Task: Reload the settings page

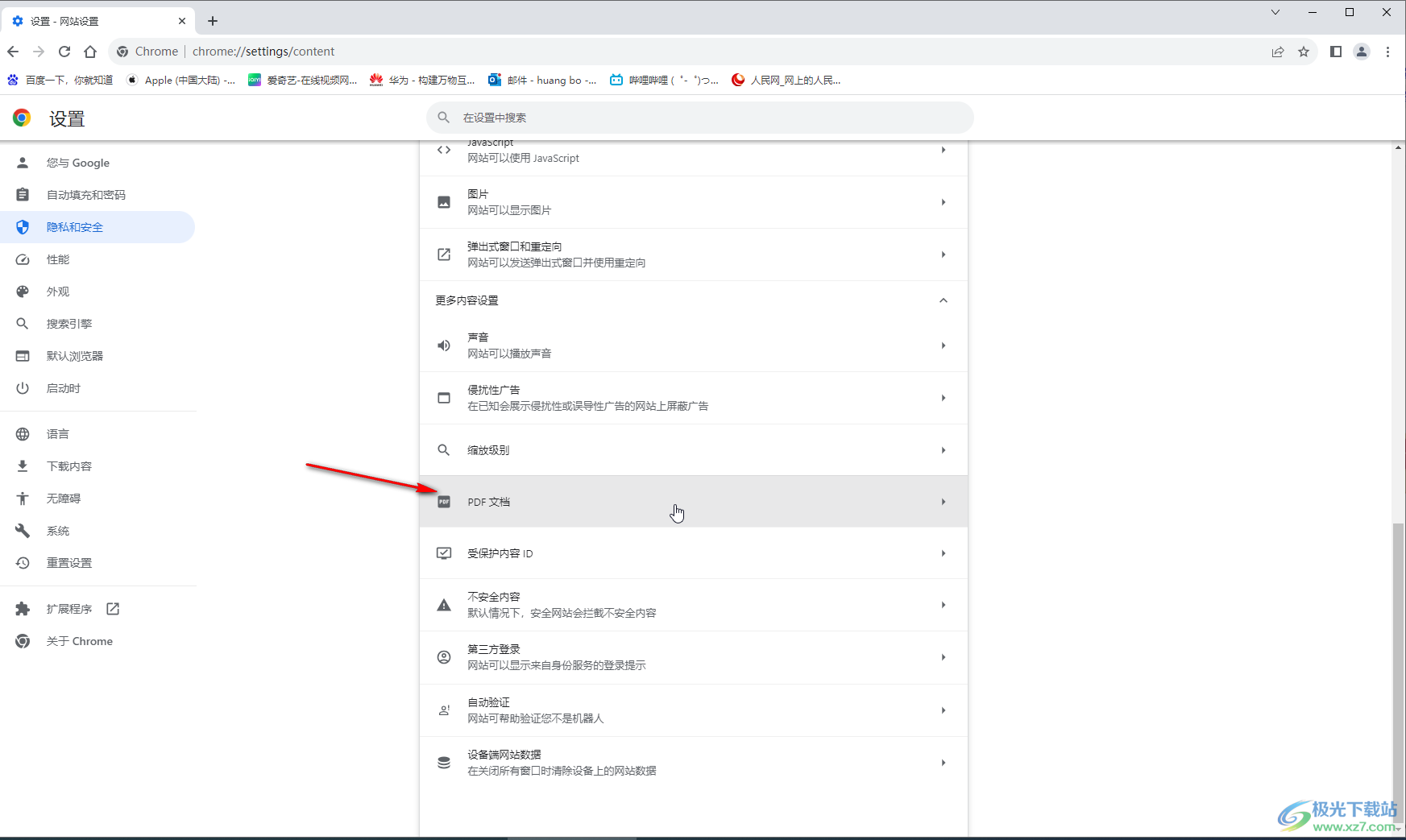Action: (x=64, y=52)
